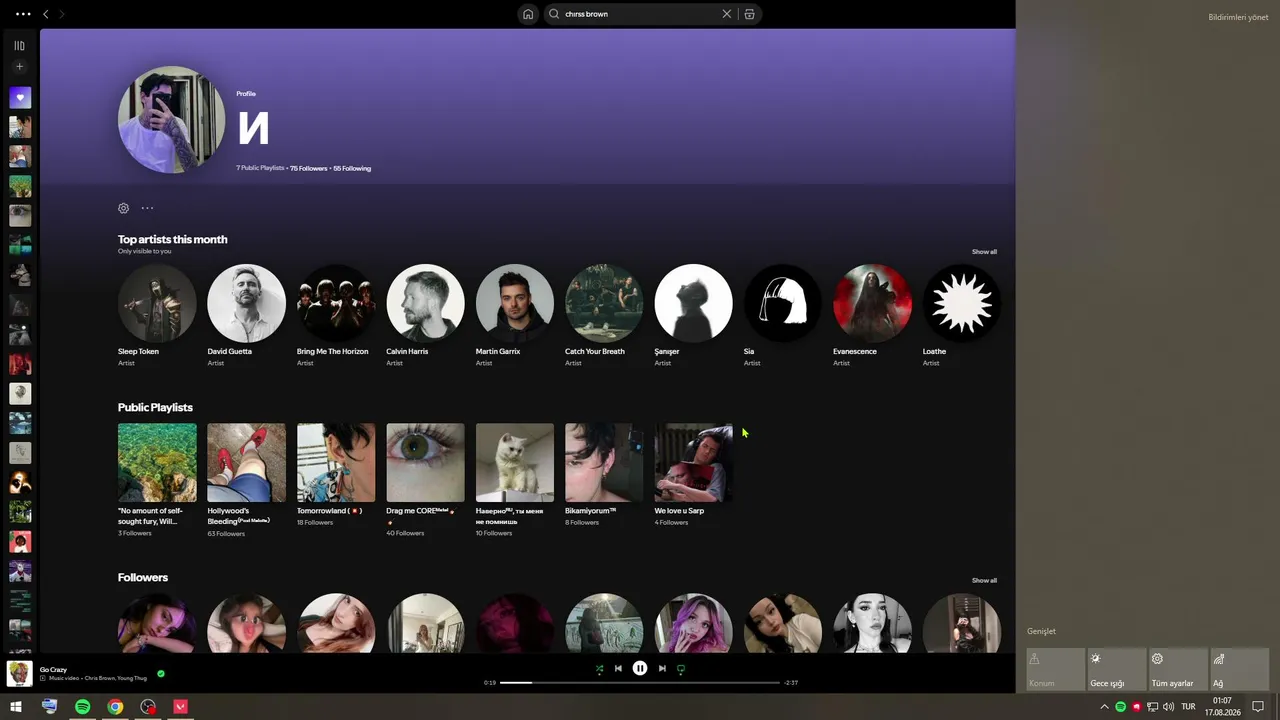The height and width of the screenshot is (720, 1280).
Task: Toggle the green saved-to-library check icon
Action: 161,674
